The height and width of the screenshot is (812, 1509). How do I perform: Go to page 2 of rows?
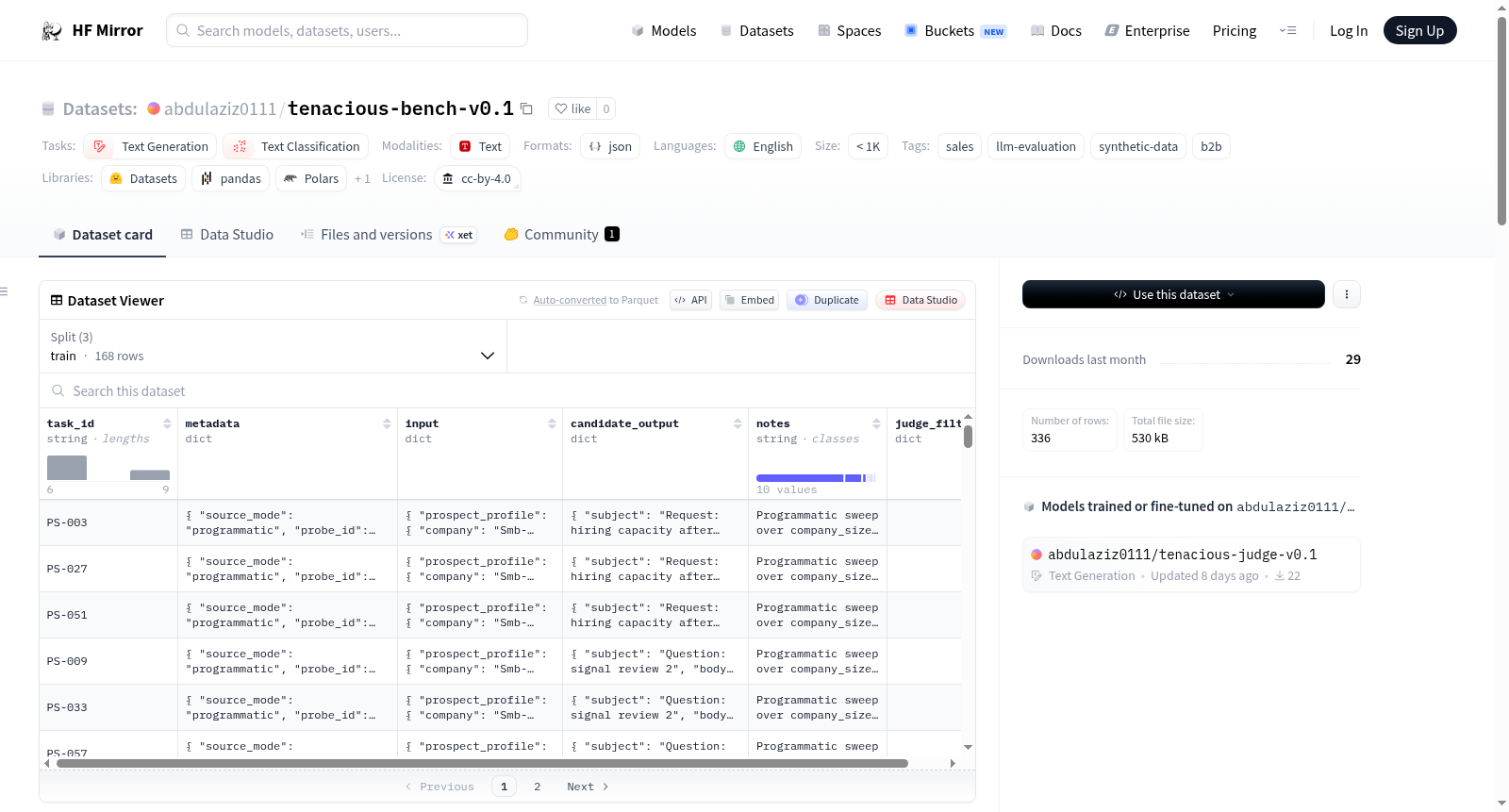(x=538, y=787)
